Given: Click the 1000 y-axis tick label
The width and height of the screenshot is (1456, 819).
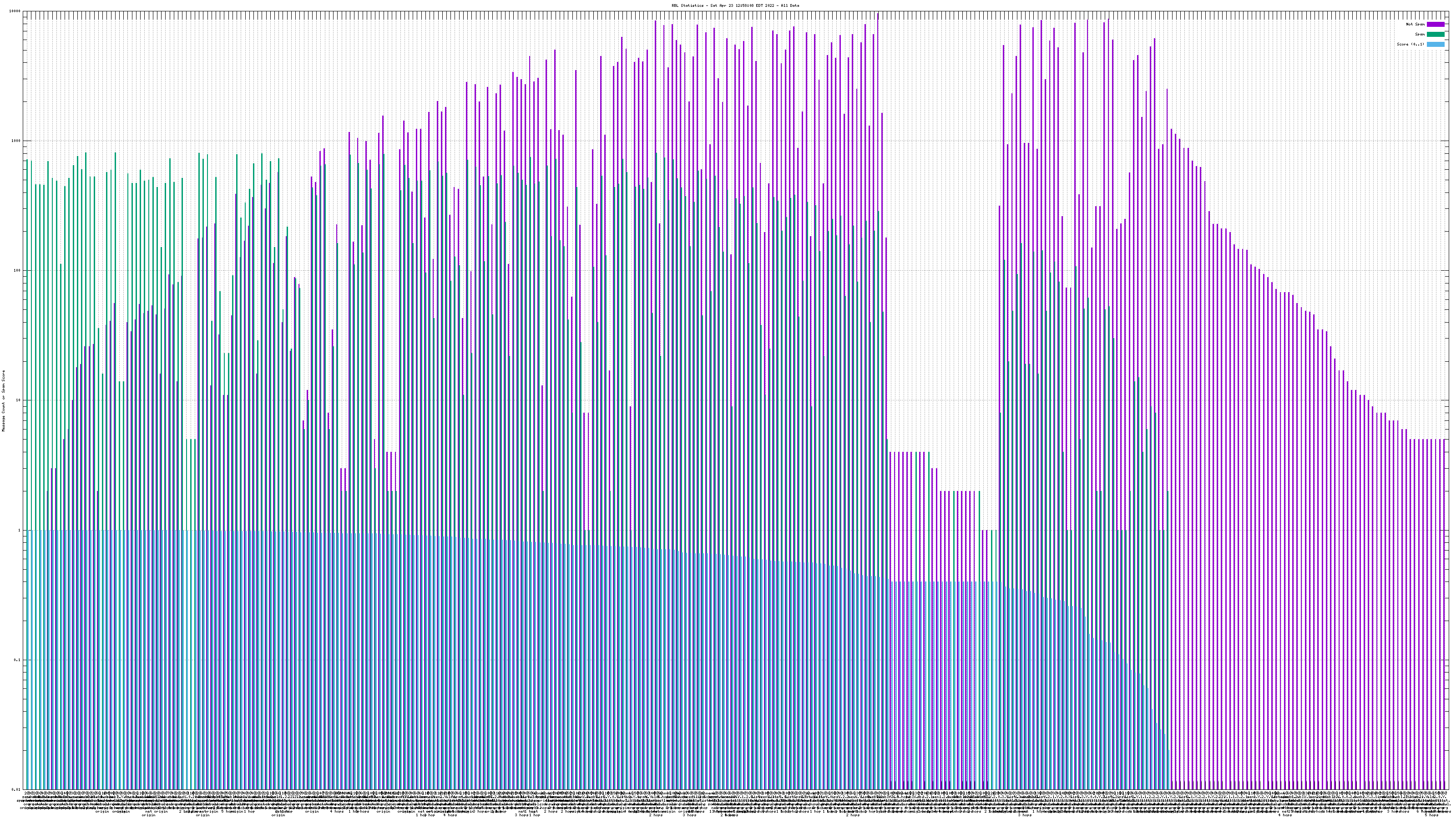Looking at the screenshot, I should coord(16,141).
